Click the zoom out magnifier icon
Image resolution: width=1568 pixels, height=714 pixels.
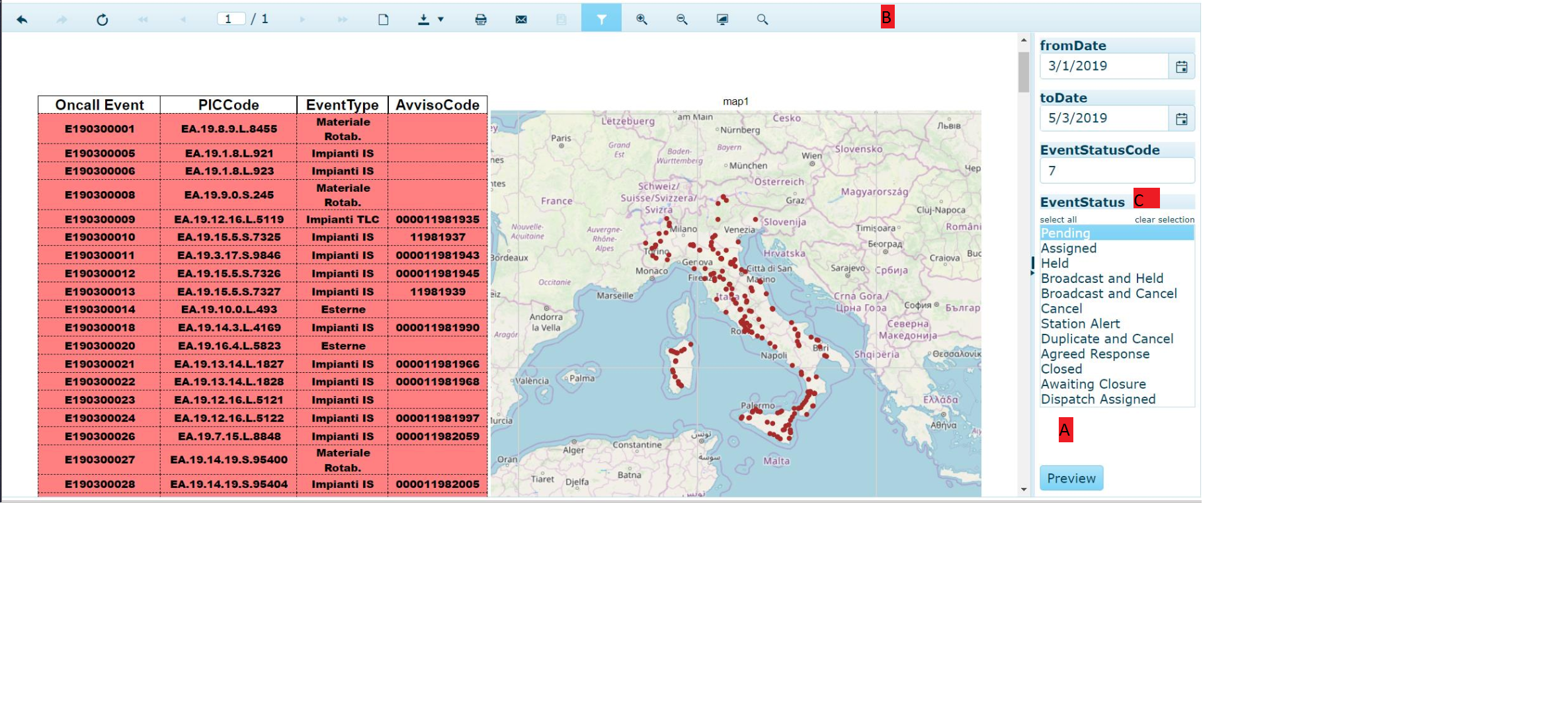(682, 19)
